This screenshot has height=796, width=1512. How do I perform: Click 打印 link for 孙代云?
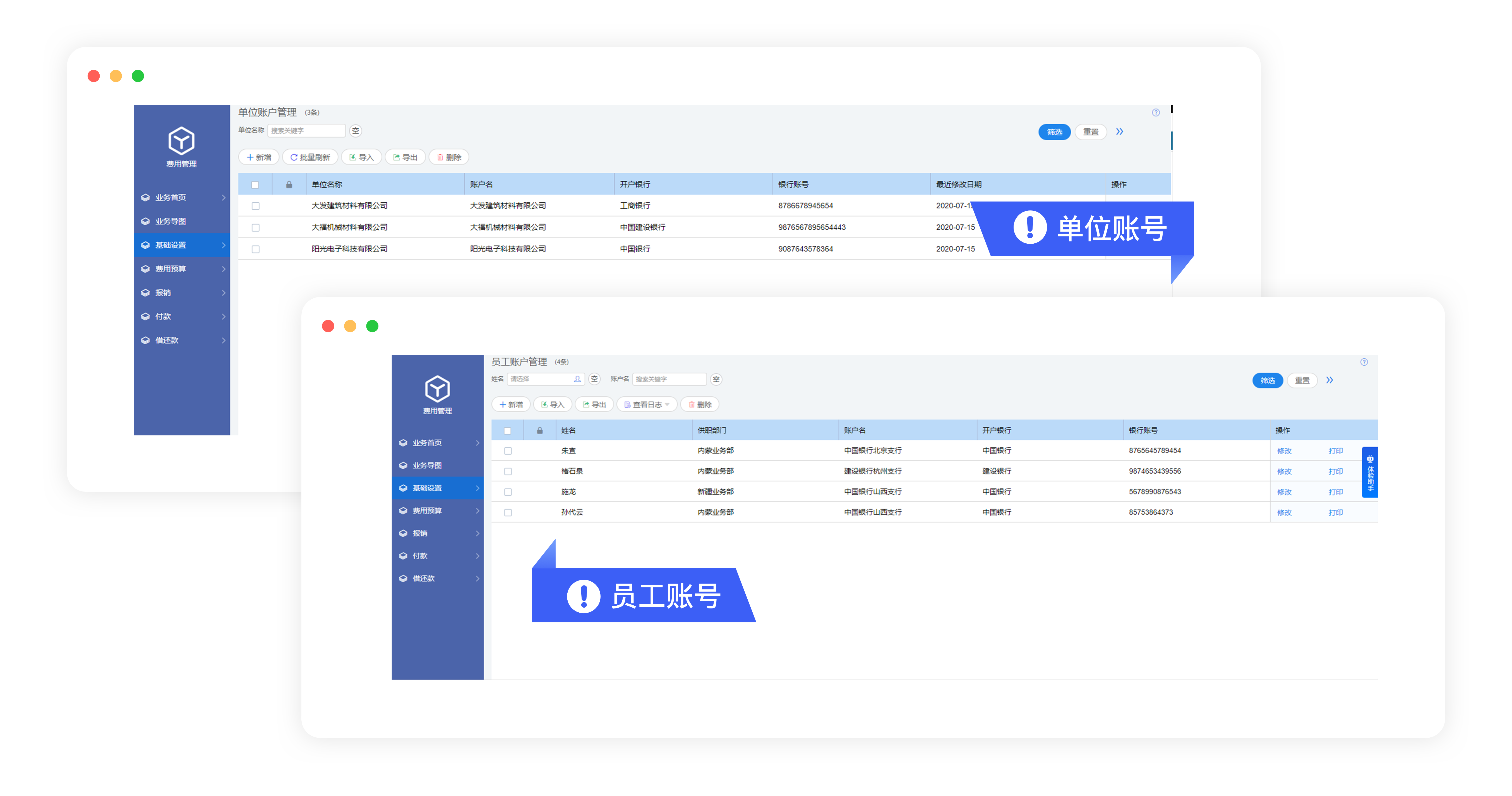coord(1335,512)
